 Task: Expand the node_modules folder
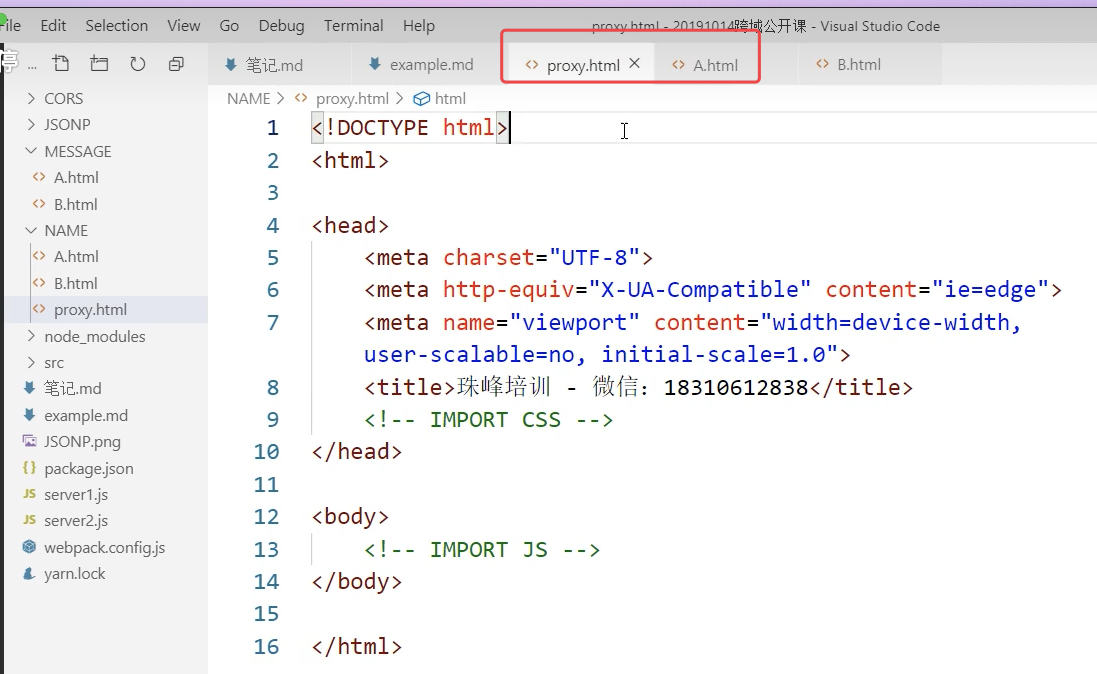(106, 337)
